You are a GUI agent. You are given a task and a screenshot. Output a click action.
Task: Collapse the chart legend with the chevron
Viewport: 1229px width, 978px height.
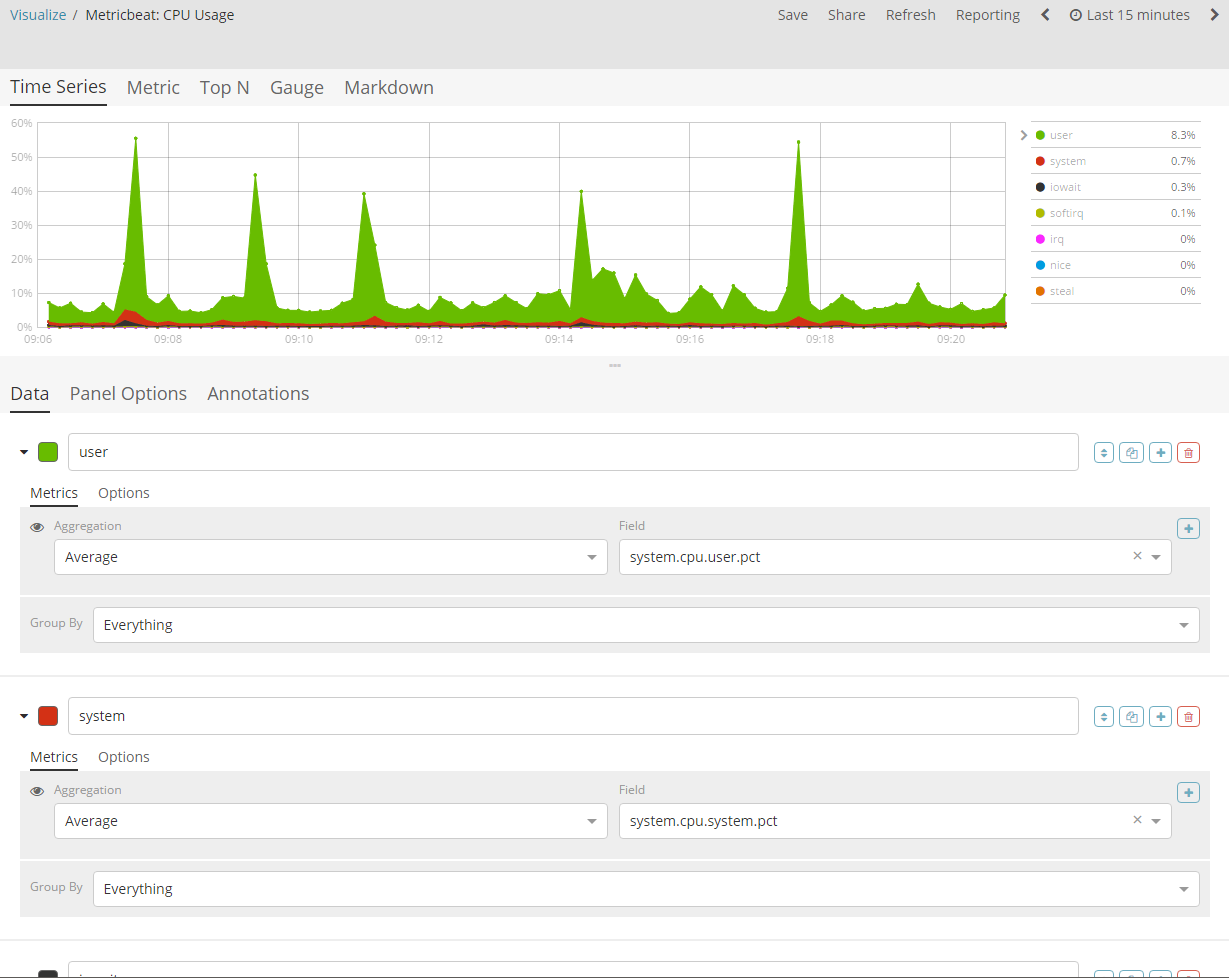pyautogui.click(x=1023, y=134)
